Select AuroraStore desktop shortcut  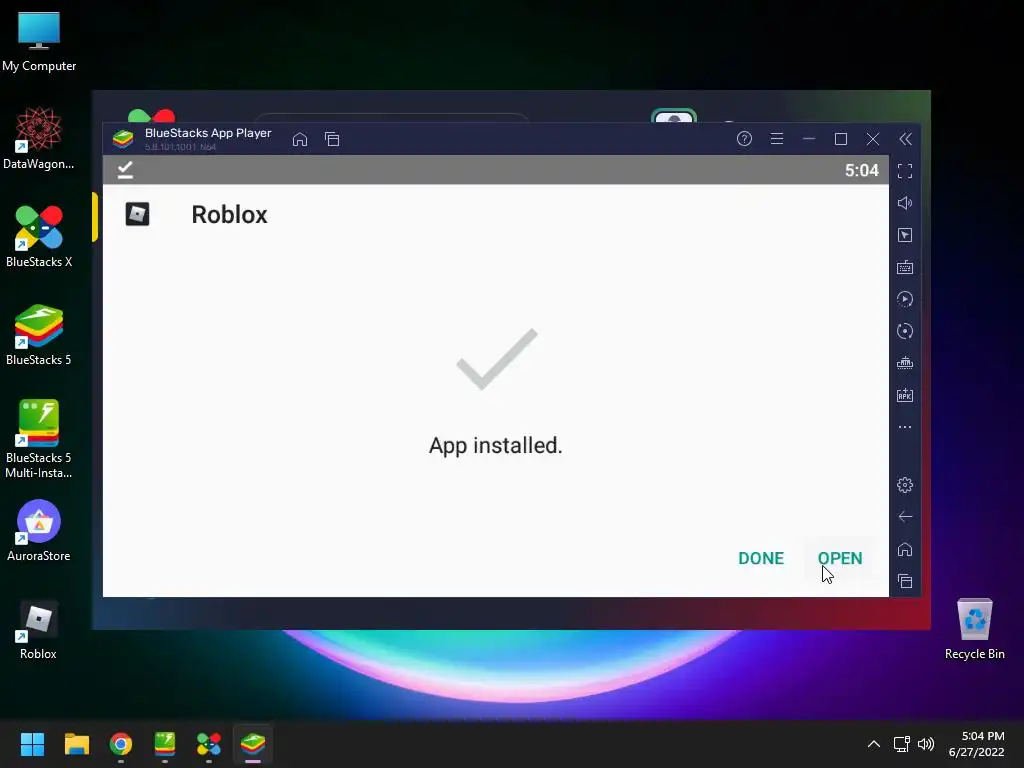point(39,530)
